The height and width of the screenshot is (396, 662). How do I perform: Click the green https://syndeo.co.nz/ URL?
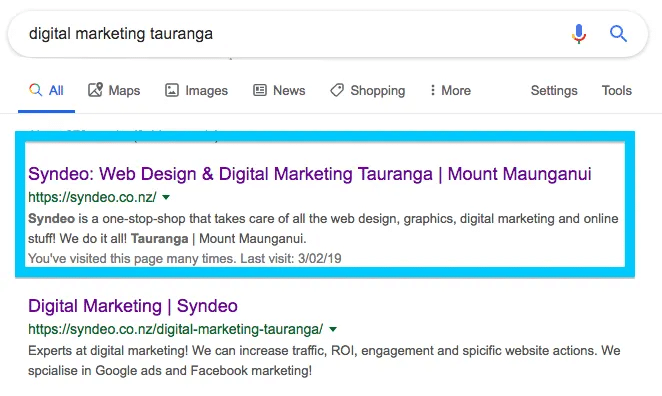92,197
